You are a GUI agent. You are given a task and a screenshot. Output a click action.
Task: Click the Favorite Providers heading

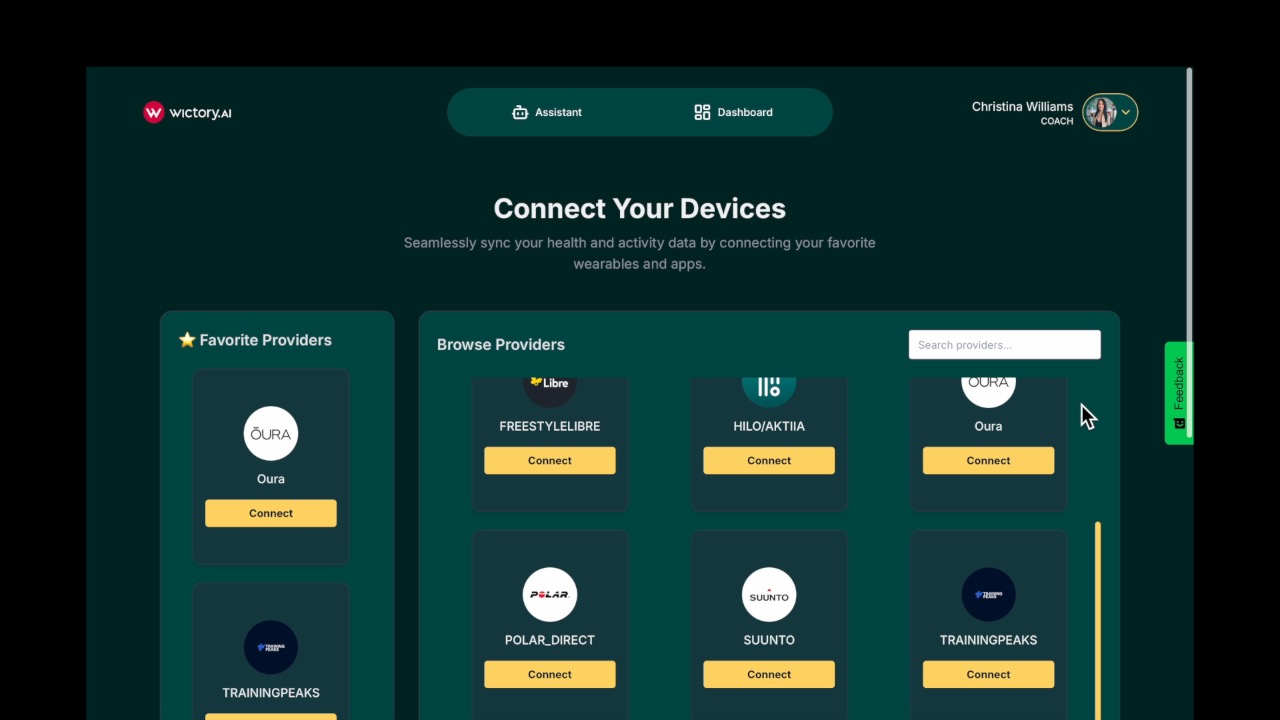[x=265, y=340]
